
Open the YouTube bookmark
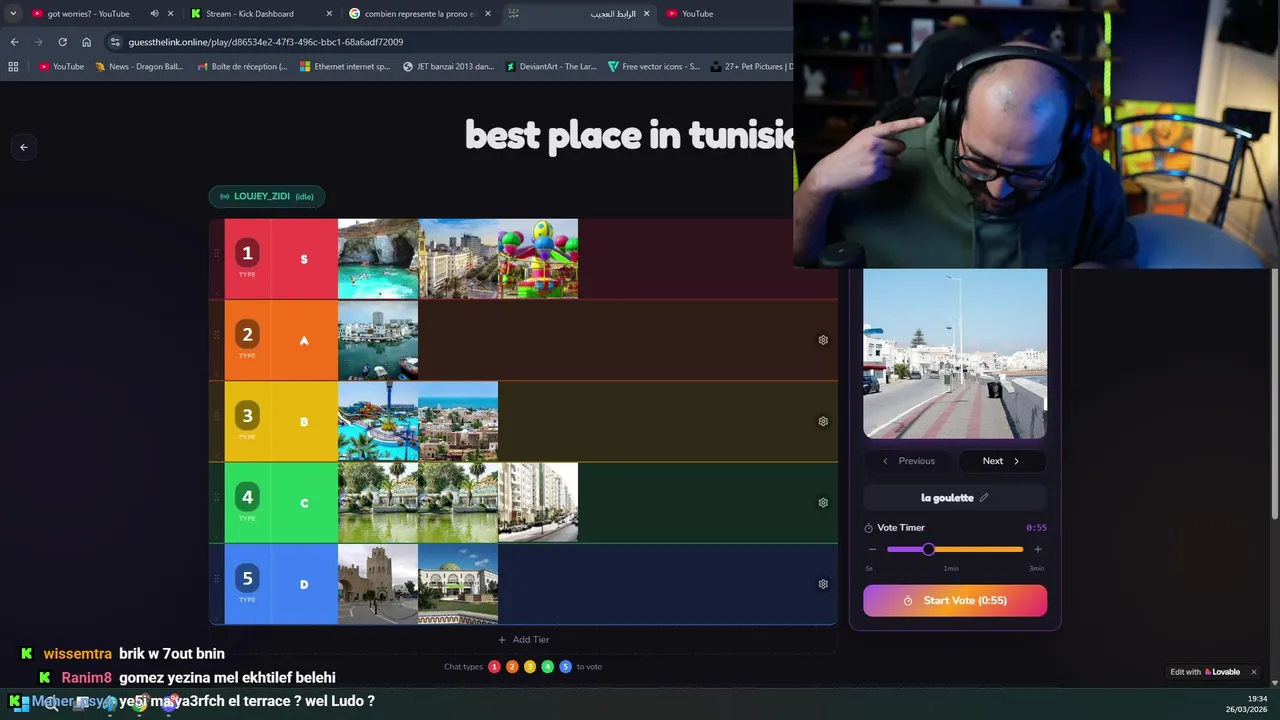(x=61, y=67)
